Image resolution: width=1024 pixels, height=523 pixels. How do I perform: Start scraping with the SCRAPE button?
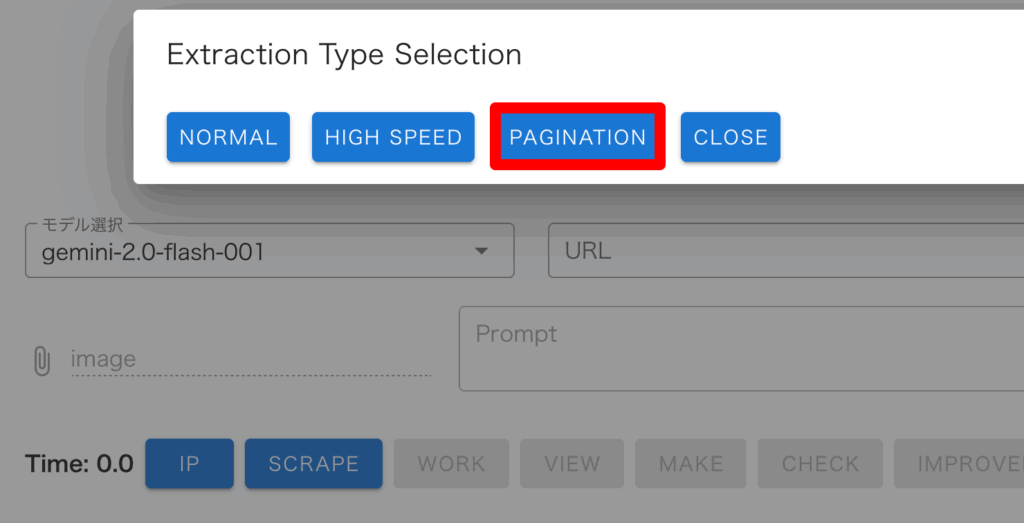(x=313, y=464)
